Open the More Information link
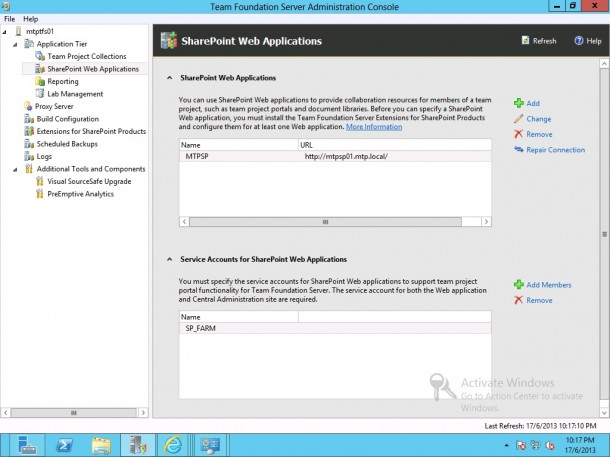Screen dimensions: 610x457 [x=374, y=126]
